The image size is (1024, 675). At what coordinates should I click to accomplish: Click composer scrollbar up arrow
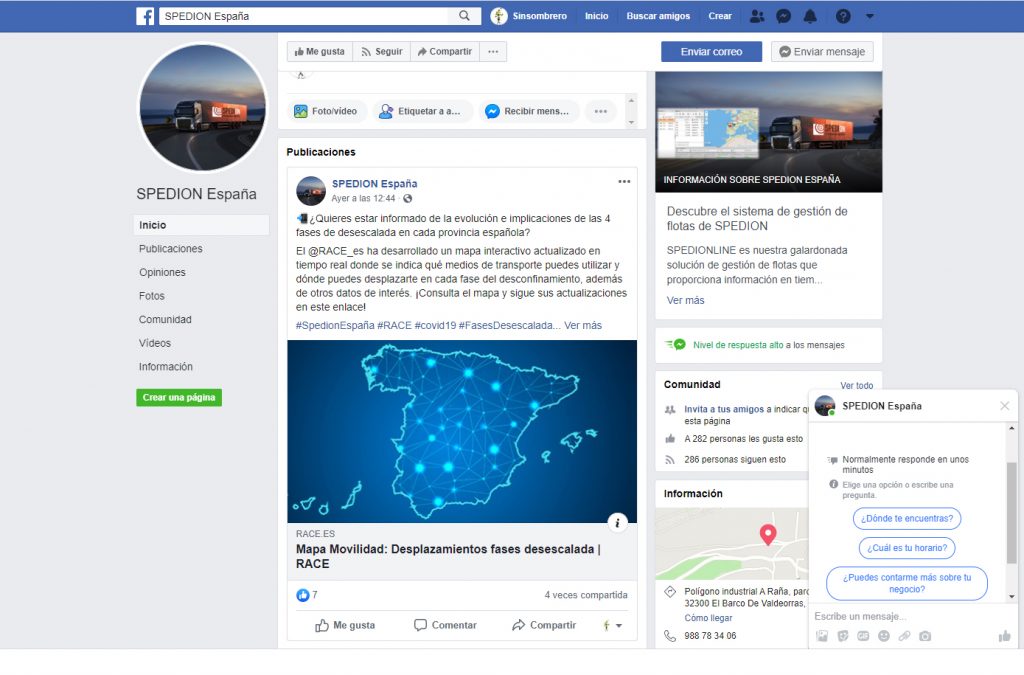[x=631, y=100]
